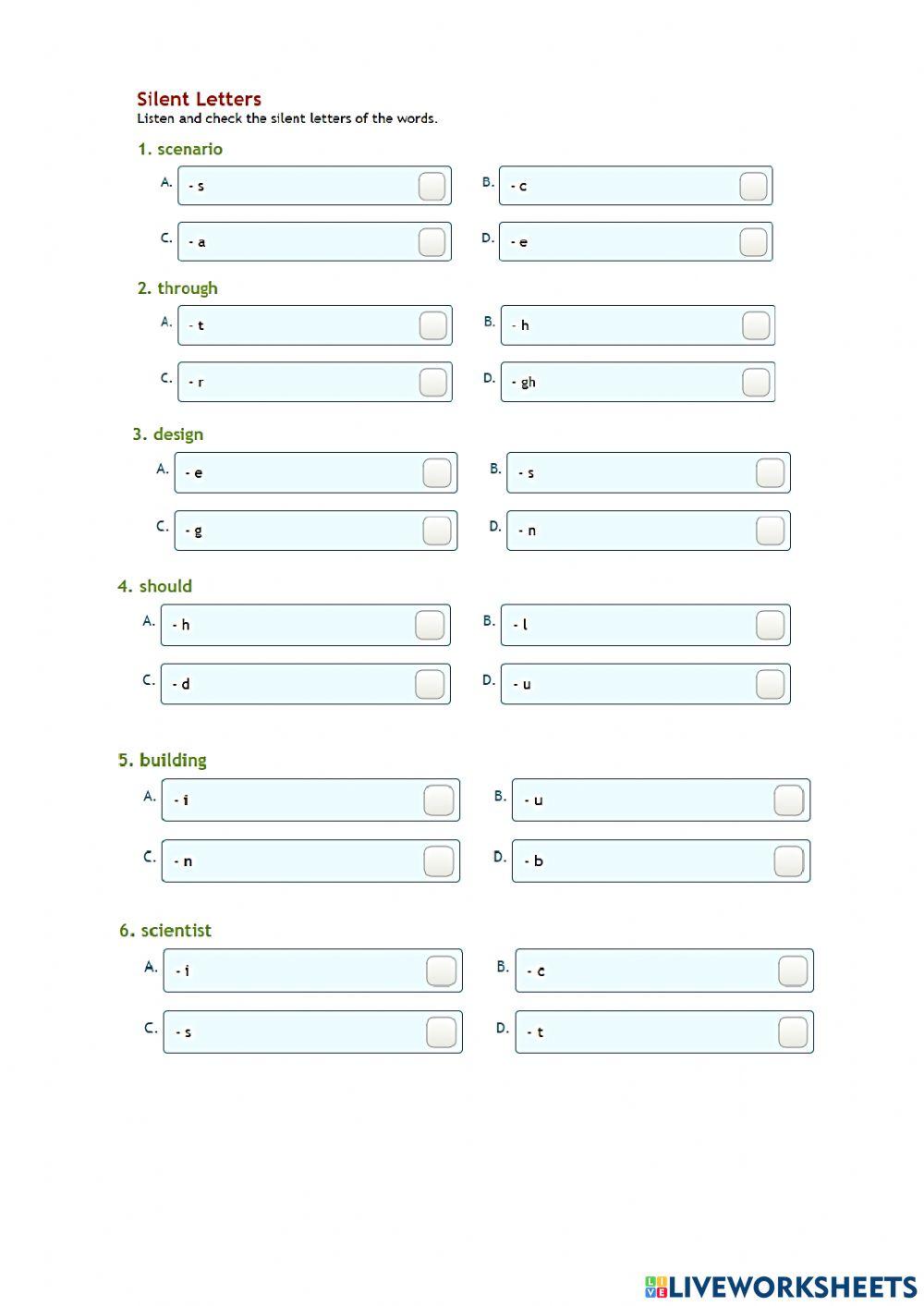Viewport: 924px width, 1306px height.
Task: Click the 'Silent Letters' title
Action: pos(199,99)
